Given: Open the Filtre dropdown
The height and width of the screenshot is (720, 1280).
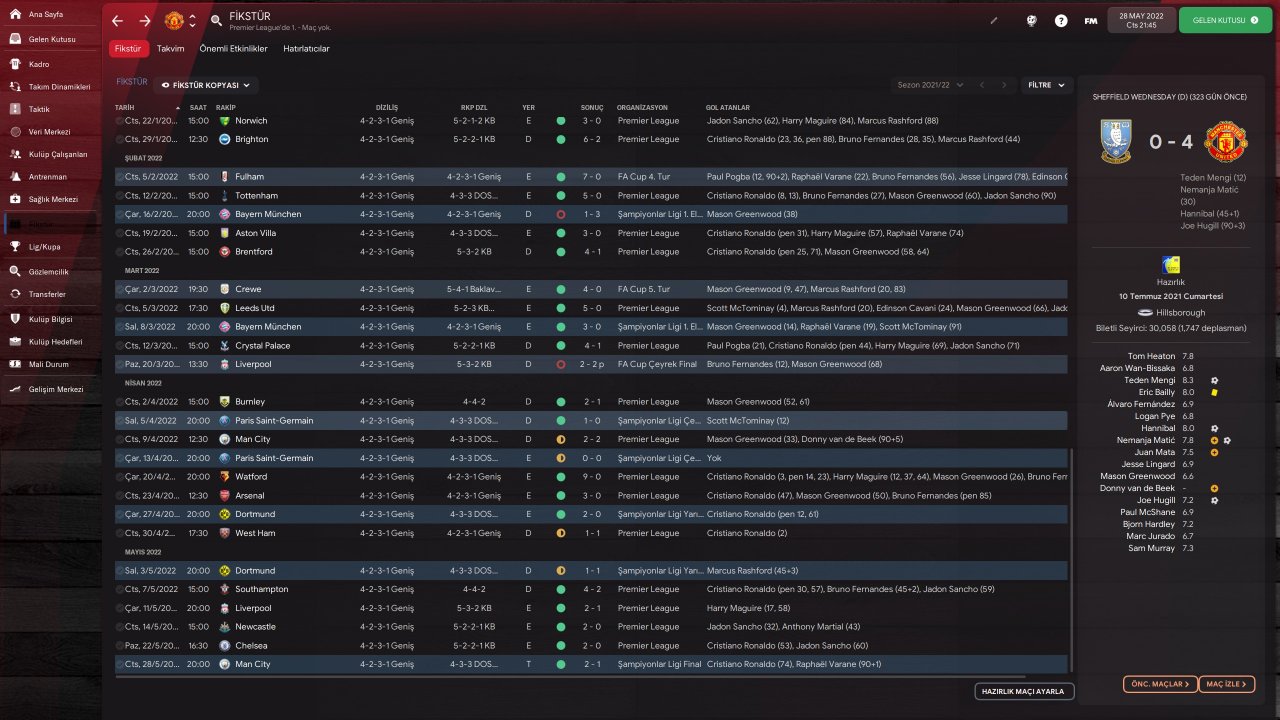Looking at the screenshot, I should pyautogui.click(x=1047, y=86).
